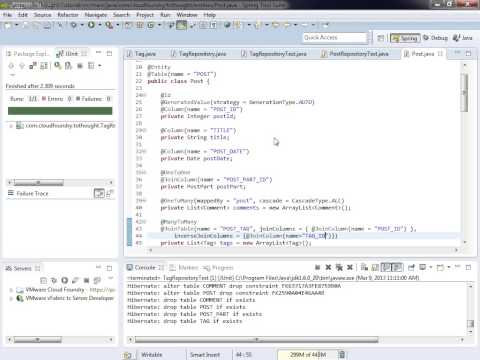Expand the com.cloudfoundry test tree node
Viewport: 480px width, 360px height.
11,126
